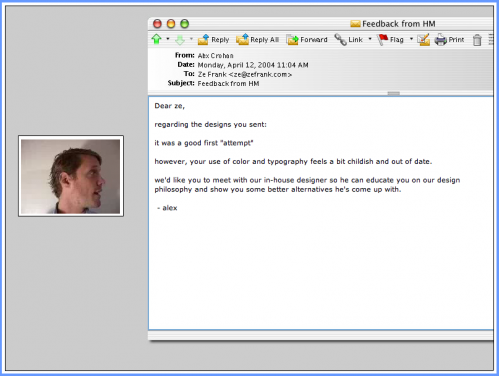Zoom window with green button
The width and height of the screenshot is (499, 376).
[185, 24]
